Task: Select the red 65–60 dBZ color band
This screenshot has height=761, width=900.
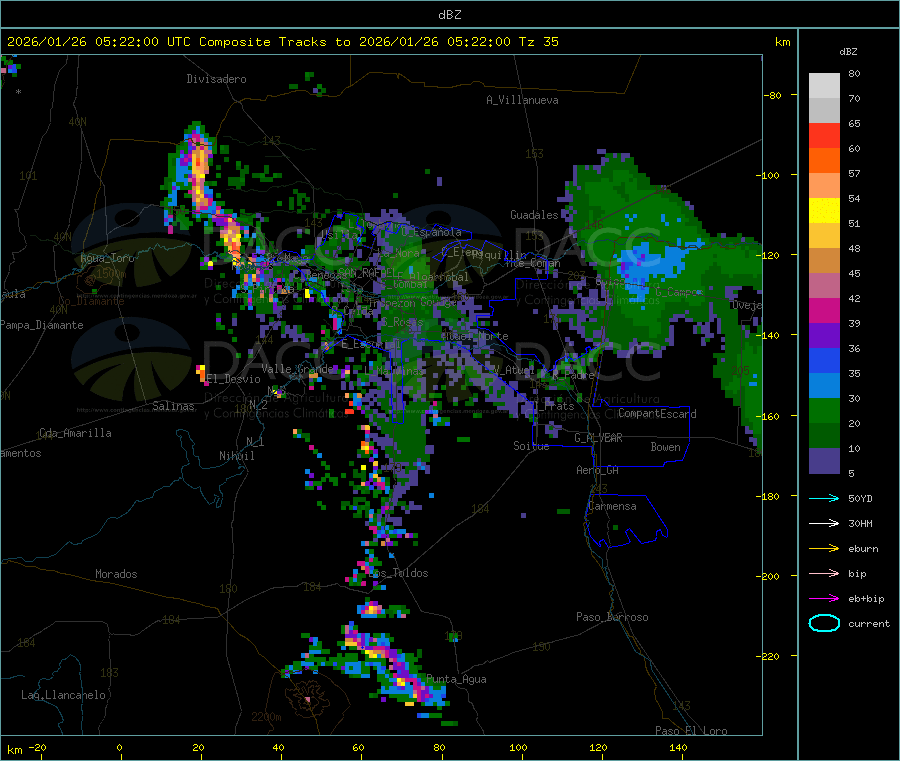Action: click(x=824, y=135)
